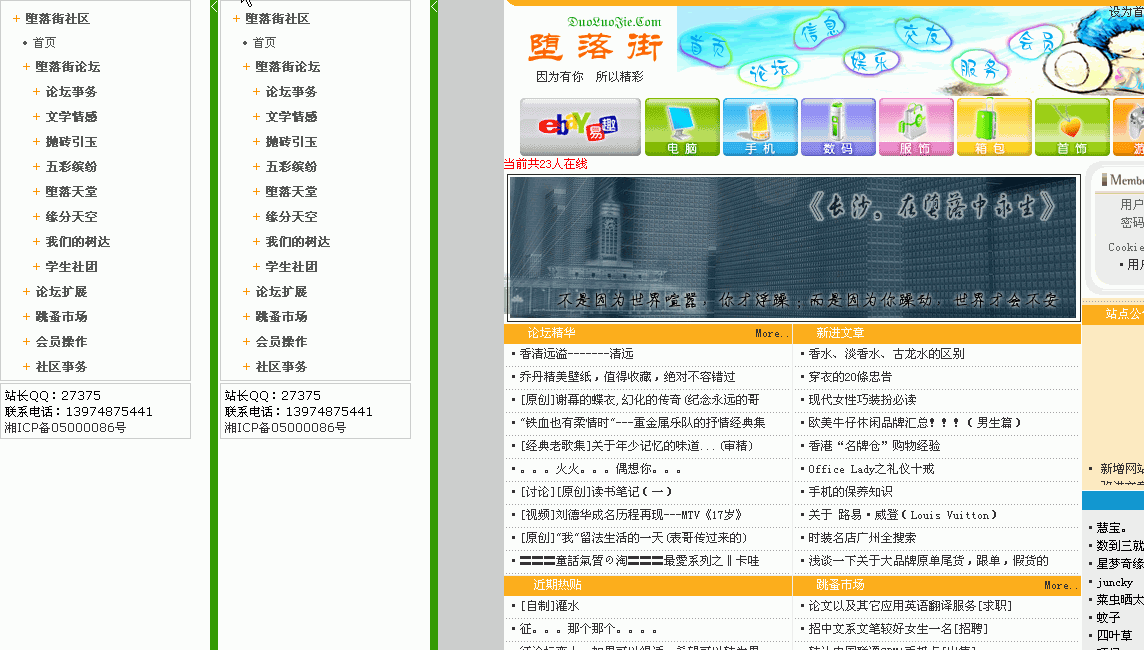Select the 手机 mobile phone category icon
Viewport: 1144px width, 650px height.
tap(760, 126)
